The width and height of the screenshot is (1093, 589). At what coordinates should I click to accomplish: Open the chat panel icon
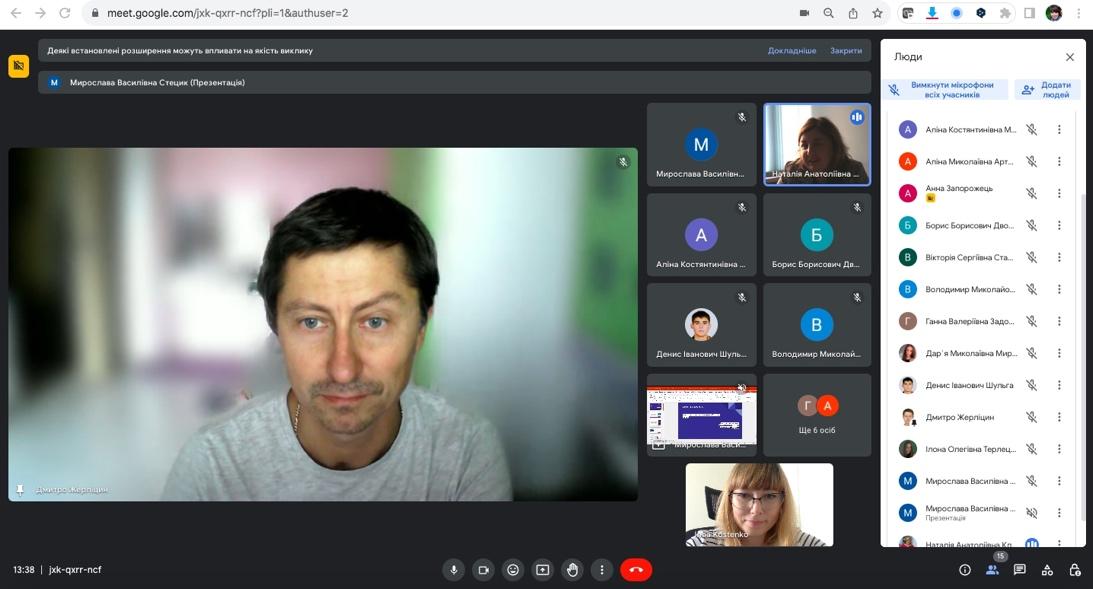(x=1020, y=569)
